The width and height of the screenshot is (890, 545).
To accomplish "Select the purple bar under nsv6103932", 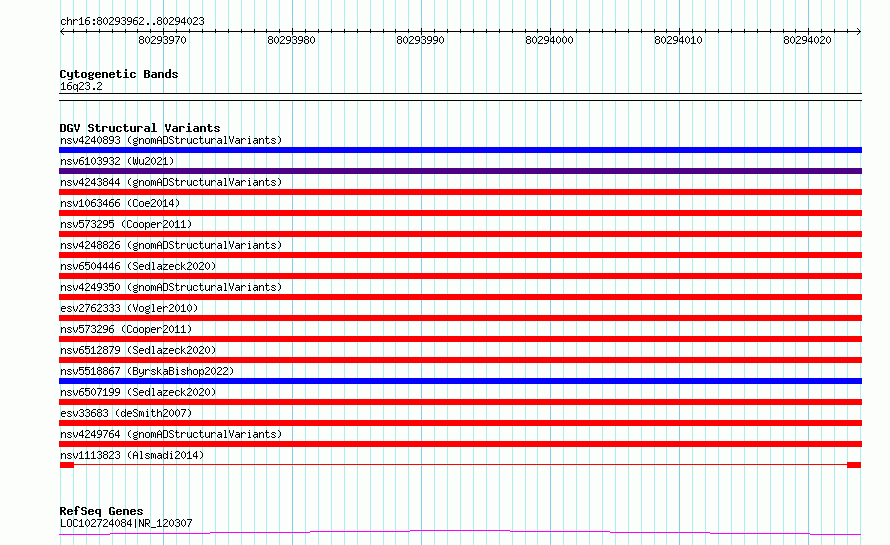I will coord(460,171).
